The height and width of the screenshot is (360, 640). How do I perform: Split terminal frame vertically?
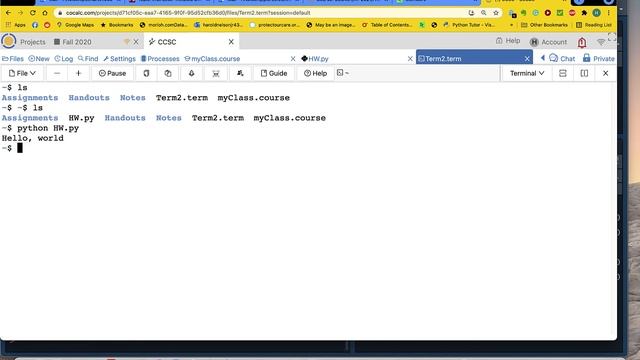584,73
